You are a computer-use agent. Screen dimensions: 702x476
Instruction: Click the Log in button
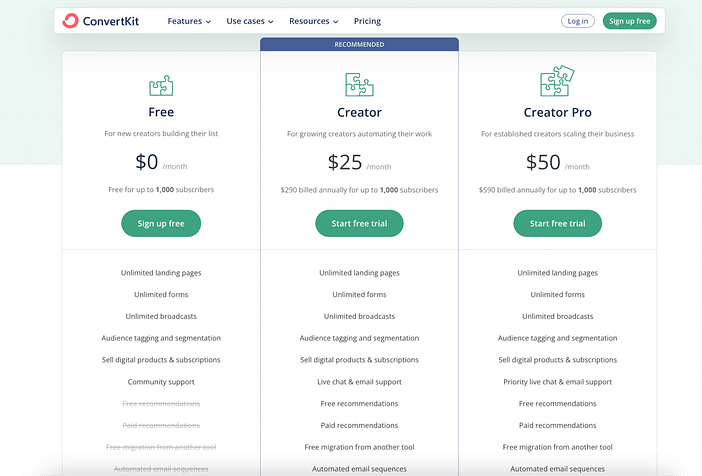tap(578, 21)
